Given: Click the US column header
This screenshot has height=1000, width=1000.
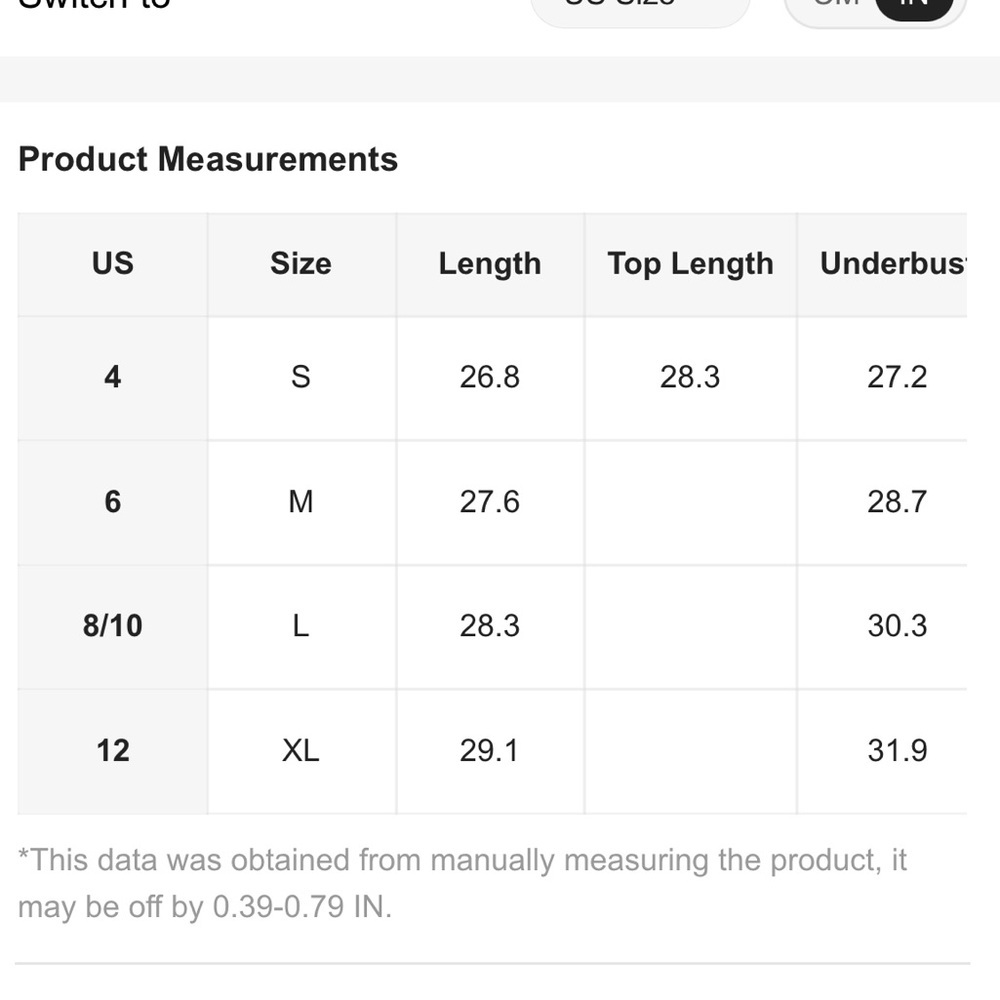Looking at the screenshot, I should pyautogui.click(x=113, y=264).
